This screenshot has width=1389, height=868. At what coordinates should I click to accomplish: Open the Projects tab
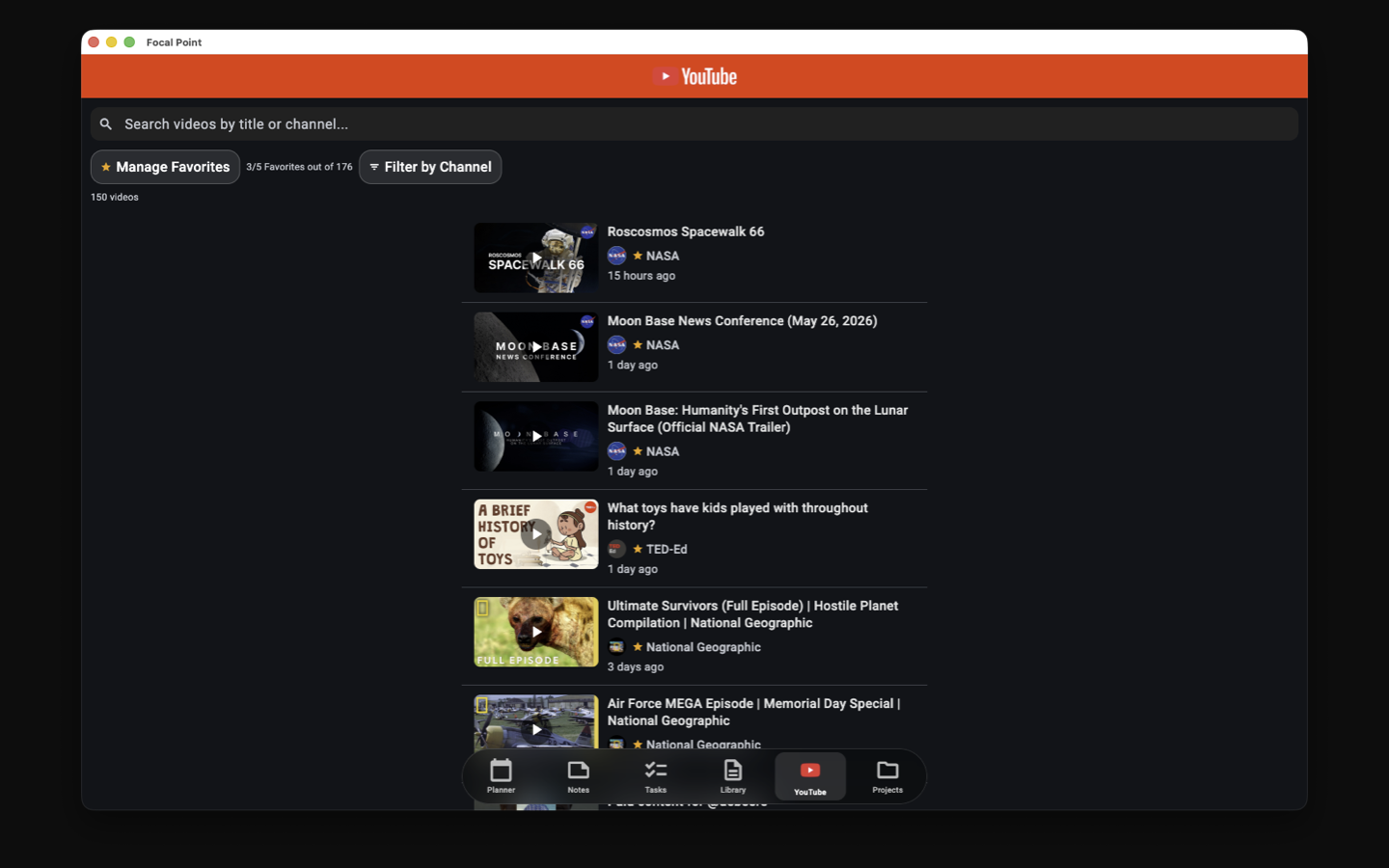pyautogui.click(x=887, y=776)
